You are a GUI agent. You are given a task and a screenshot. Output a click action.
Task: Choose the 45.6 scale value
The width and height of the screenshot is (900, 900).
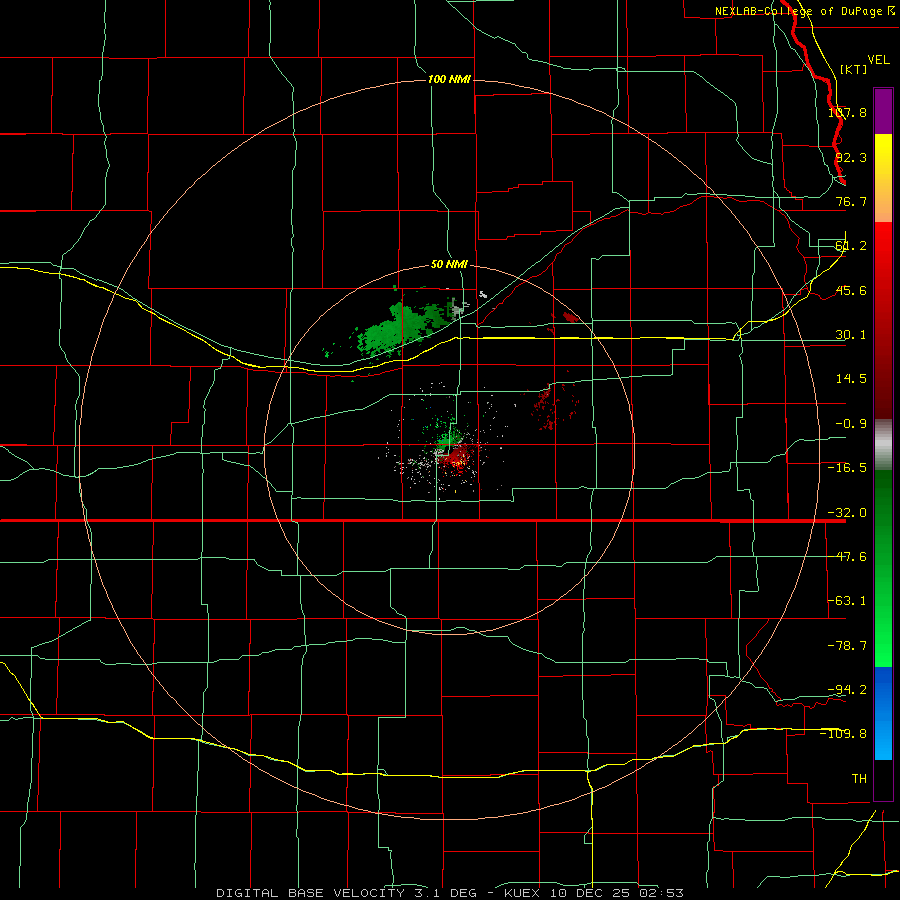851,290
